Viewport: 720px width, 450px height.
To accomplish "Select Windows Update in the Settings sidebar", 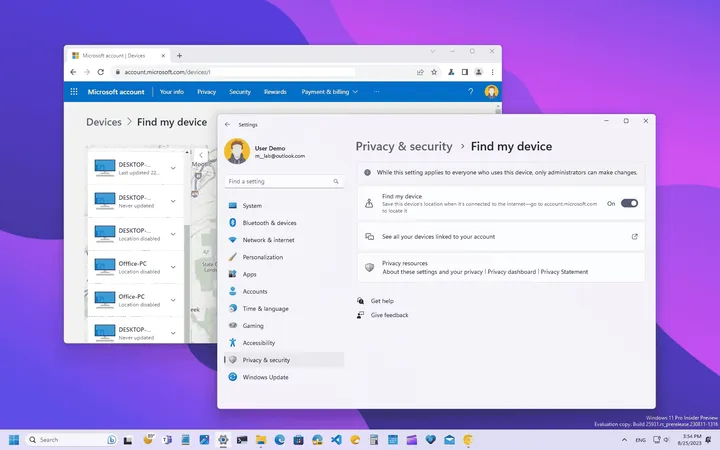I will [x=265, y=377].
